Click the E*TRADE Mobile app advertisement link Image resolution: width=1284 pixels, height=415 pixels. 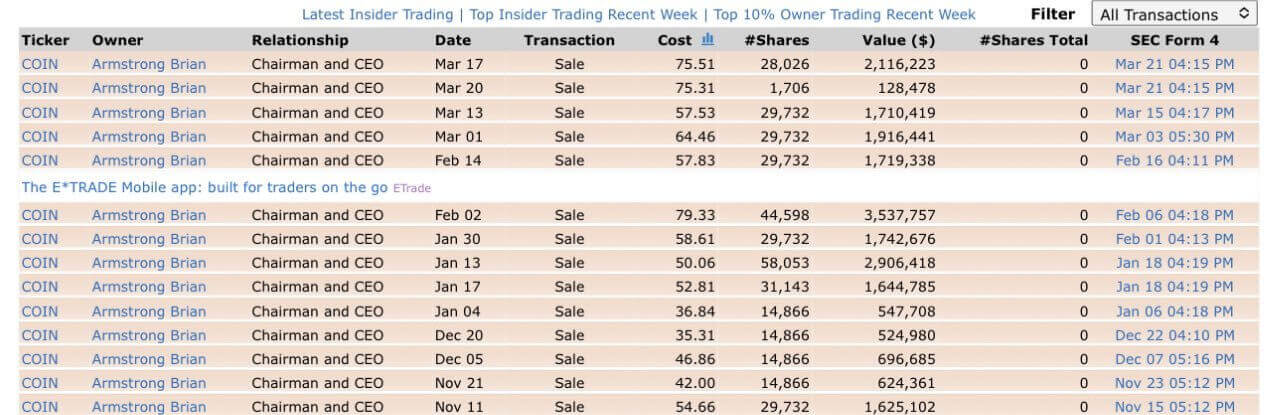click(x=204, y=187)
